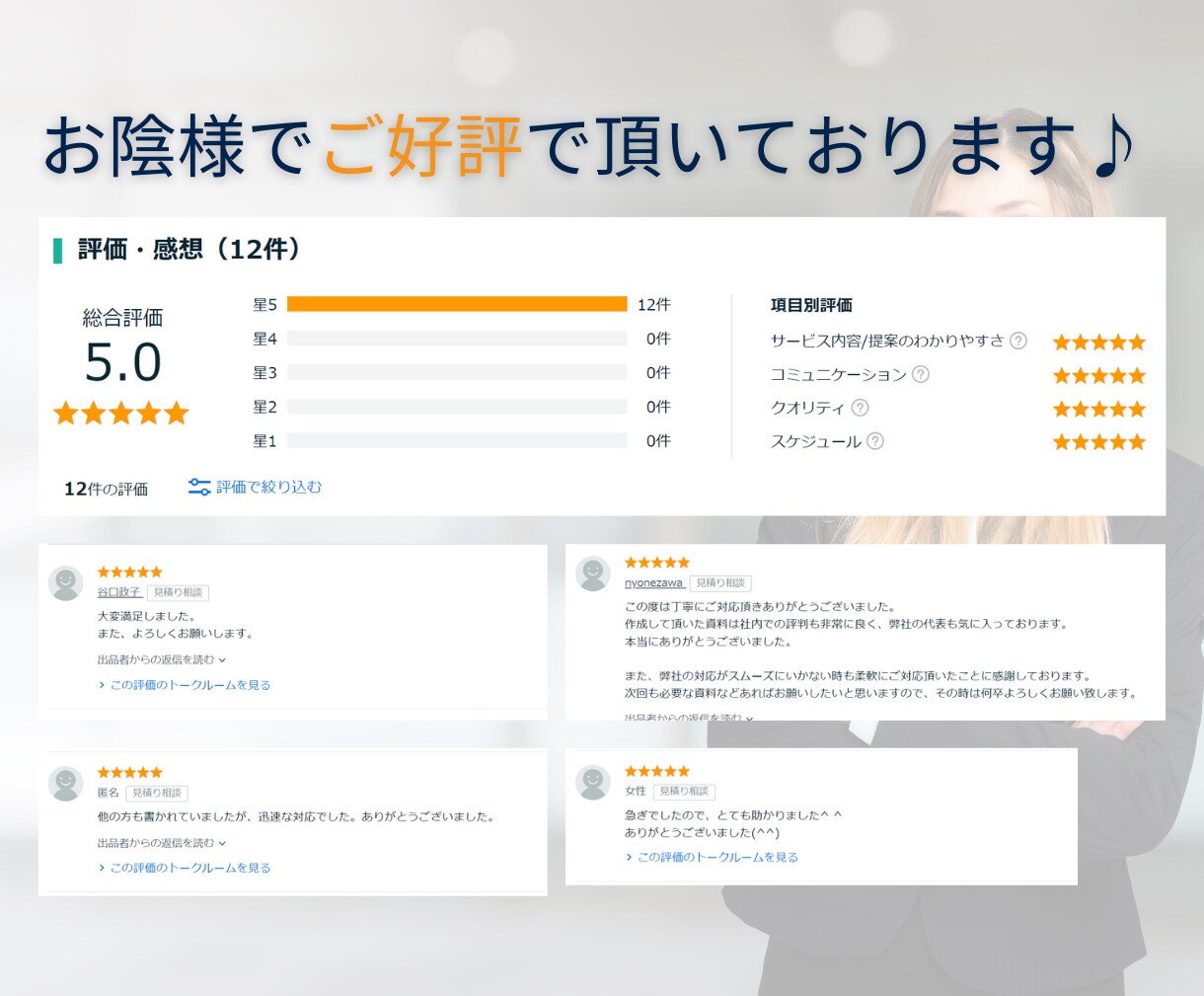This screenshot has width=1204, height=996.
Task: Click 見積り相談 tag in 女性 review
Action: (684, 792)
